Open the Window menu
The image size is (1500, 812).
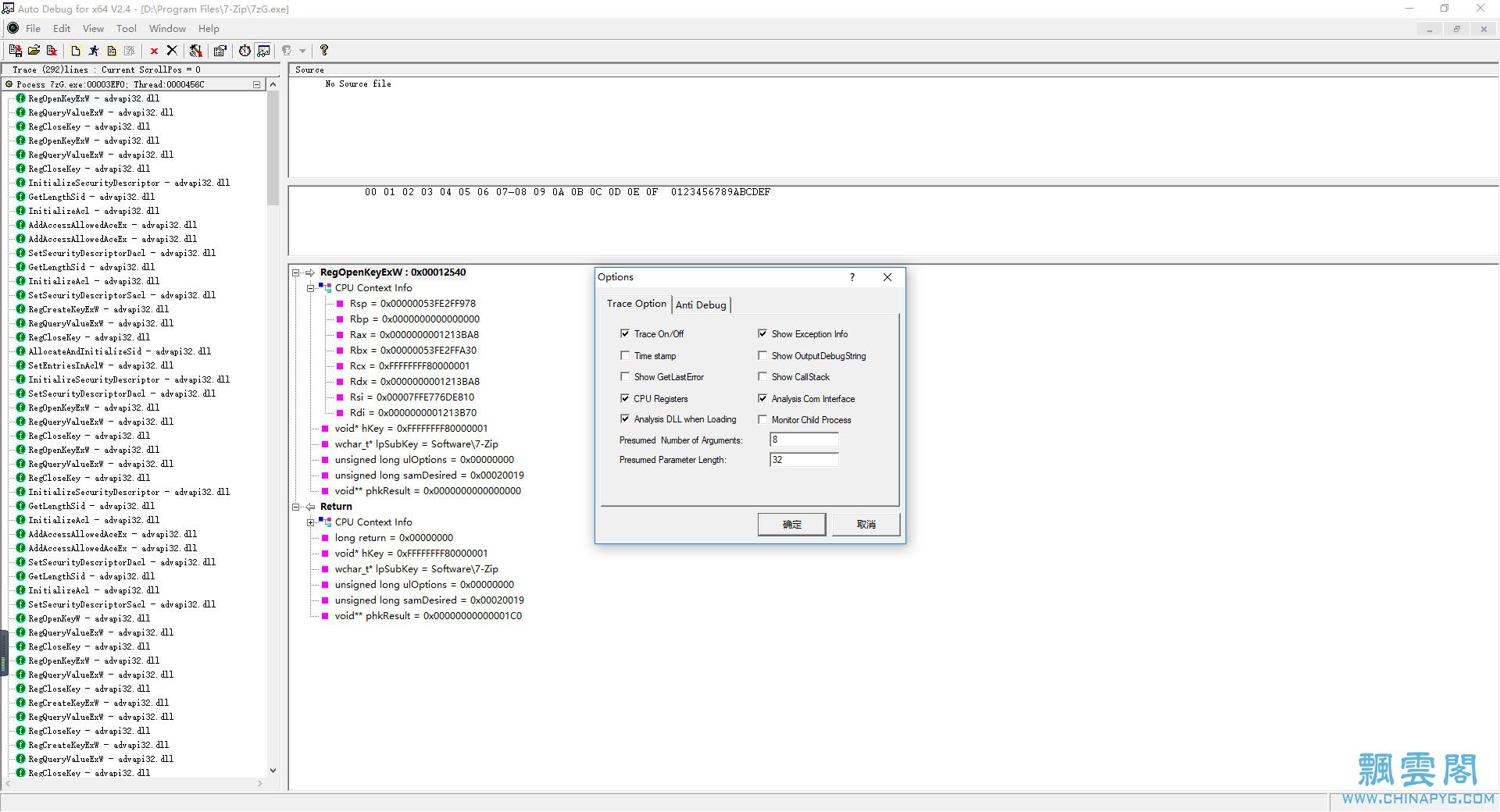pos(167,28)
